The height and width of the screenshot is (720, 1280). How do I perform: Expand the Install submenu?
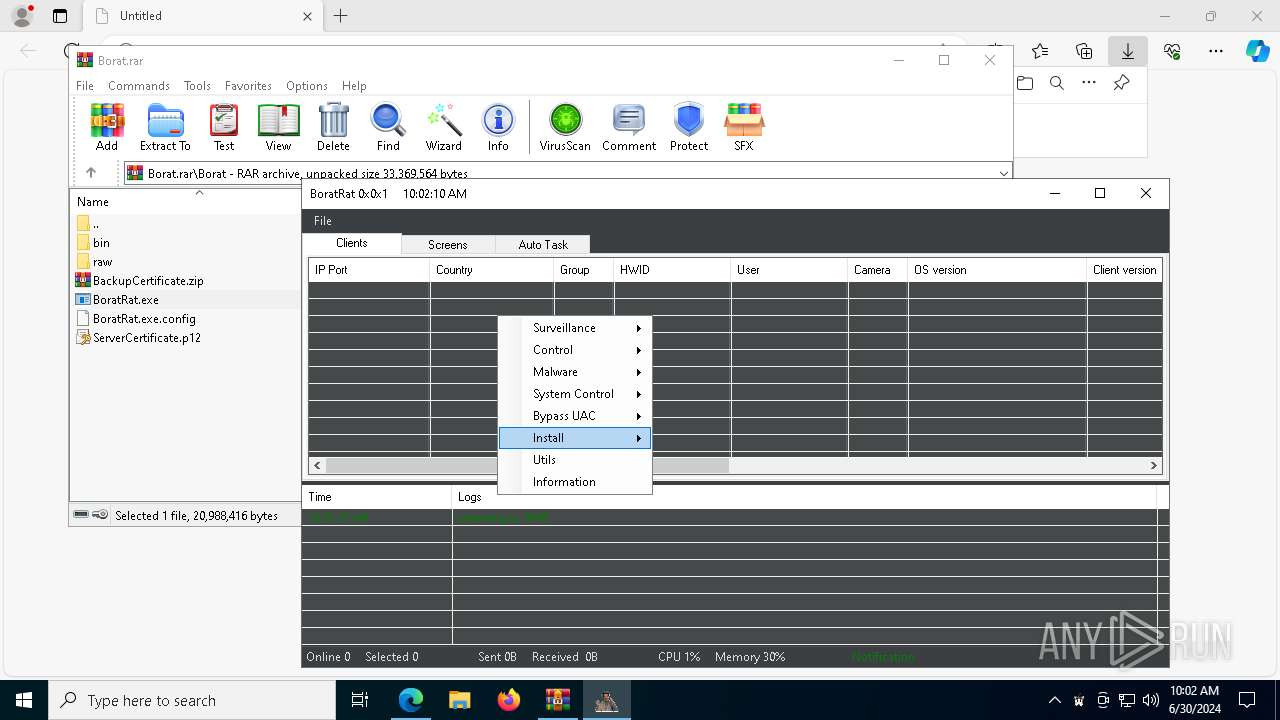pyautogui.click(x=575, y=438)
